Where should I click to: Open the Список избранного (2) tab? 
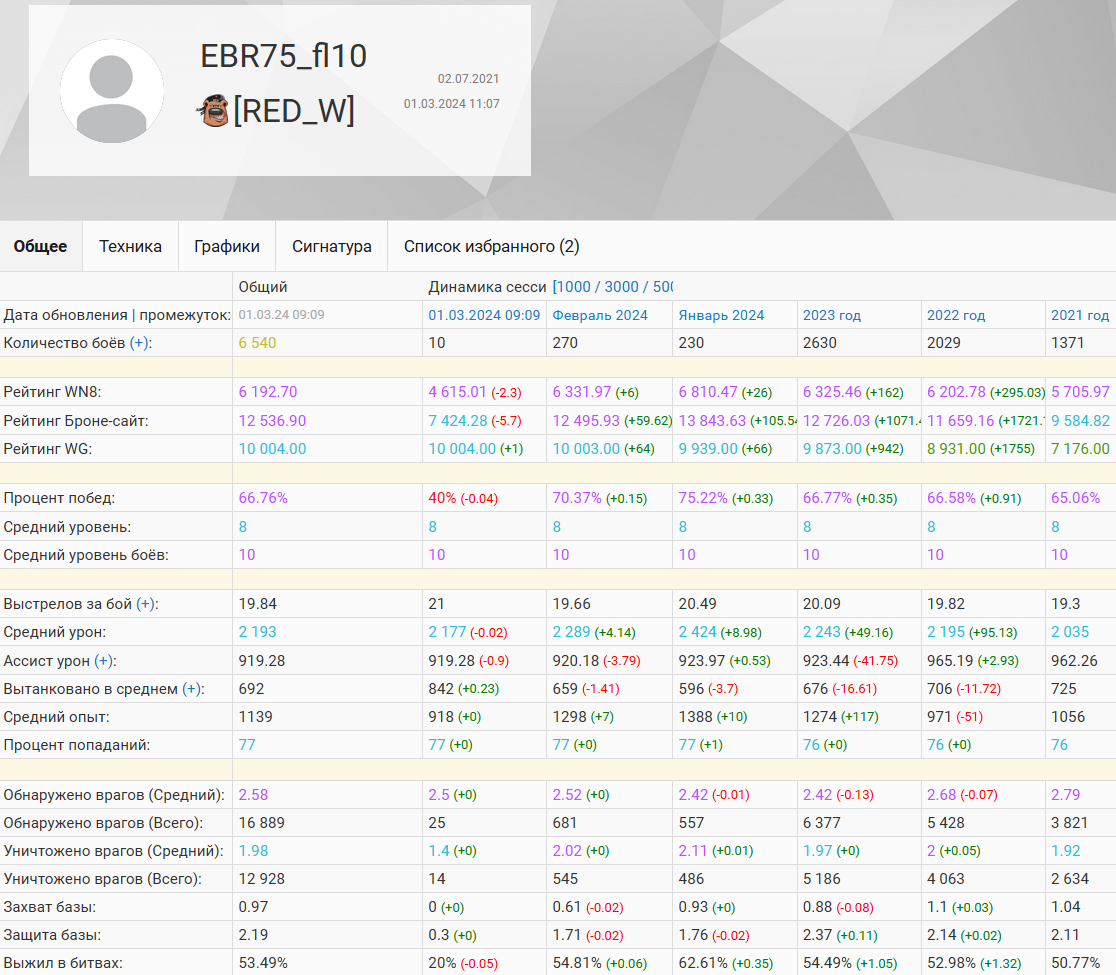[491, 246]
